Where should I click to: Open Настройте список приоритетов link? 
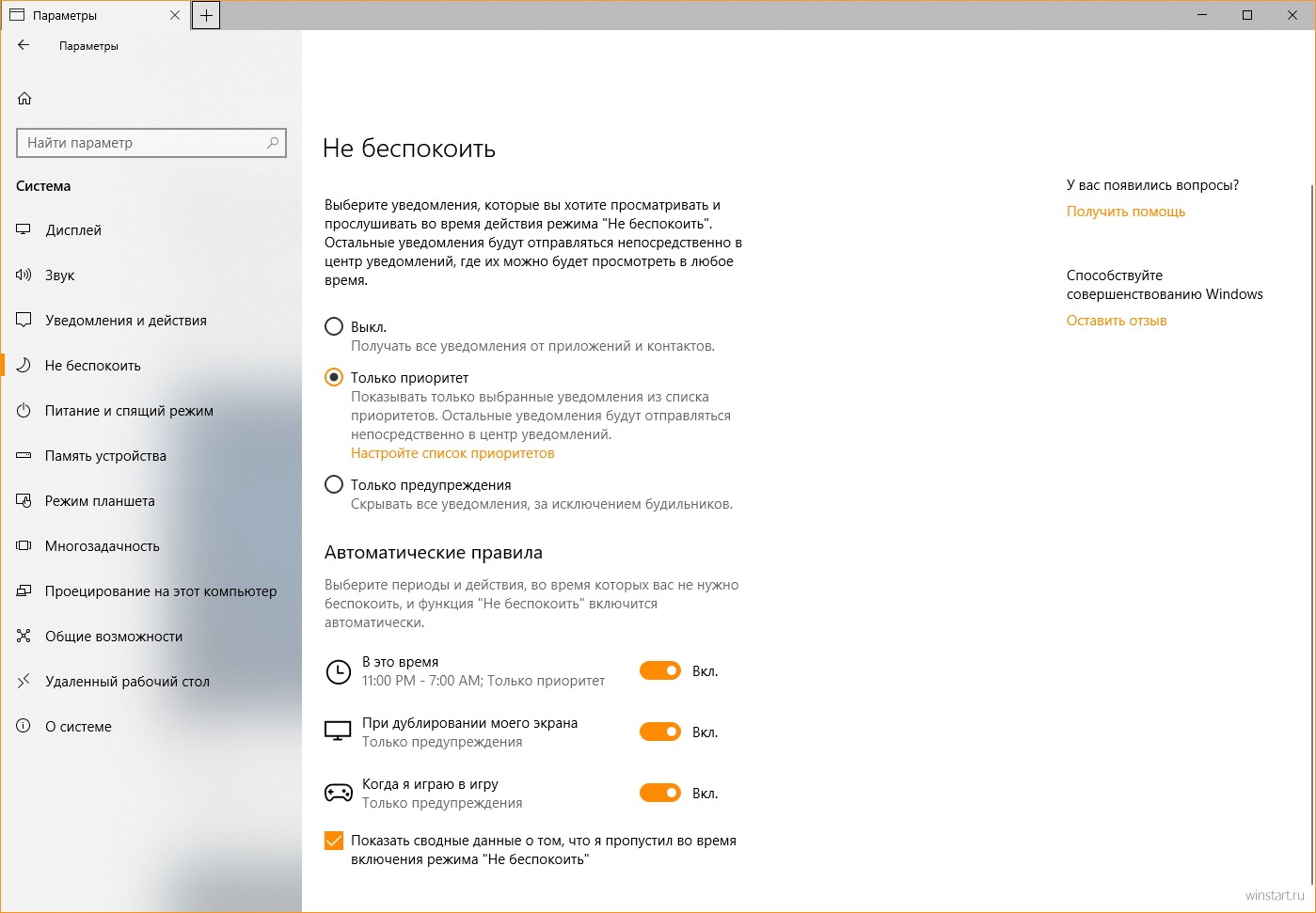point(452,453)
